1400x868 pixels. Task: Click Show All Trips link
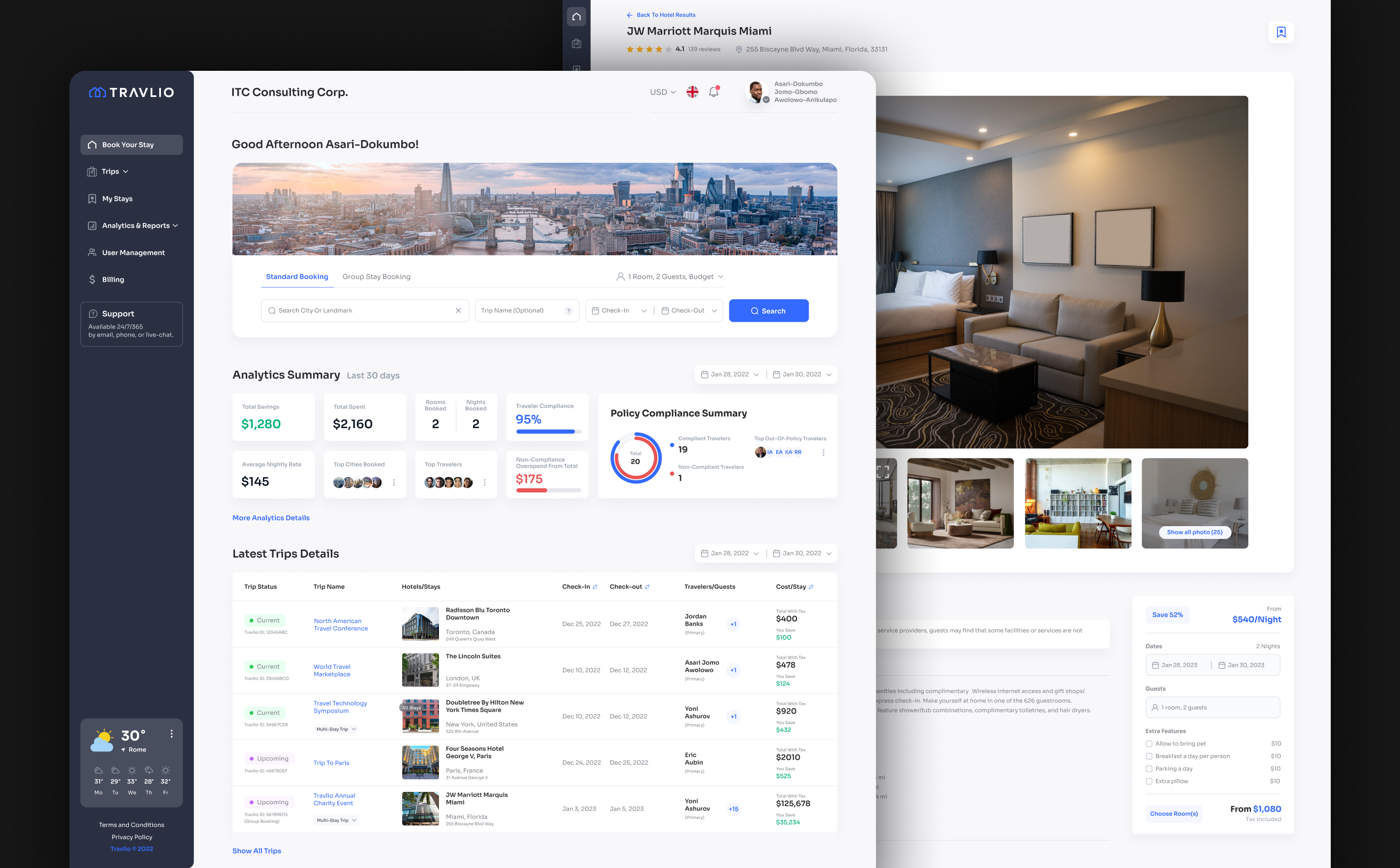(x=257, y=851)
